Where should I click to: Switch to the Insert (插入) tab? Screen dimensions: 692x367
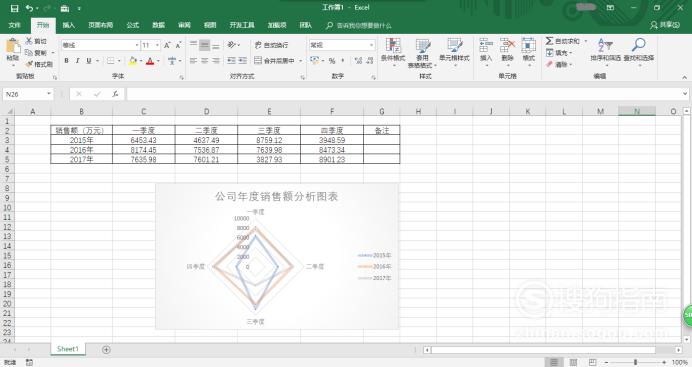click(68, 25)
